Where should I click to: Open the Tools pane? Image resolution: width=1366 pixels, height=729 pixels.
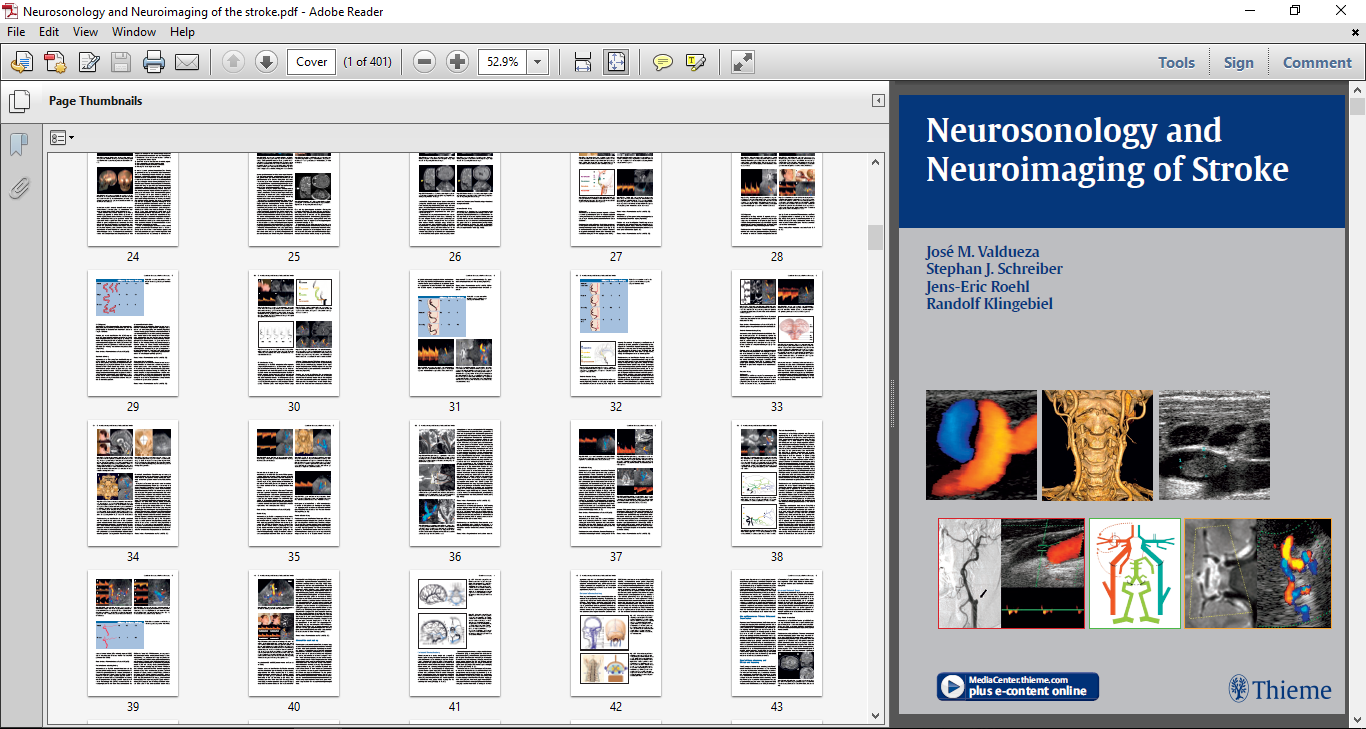coord(1176,62)
